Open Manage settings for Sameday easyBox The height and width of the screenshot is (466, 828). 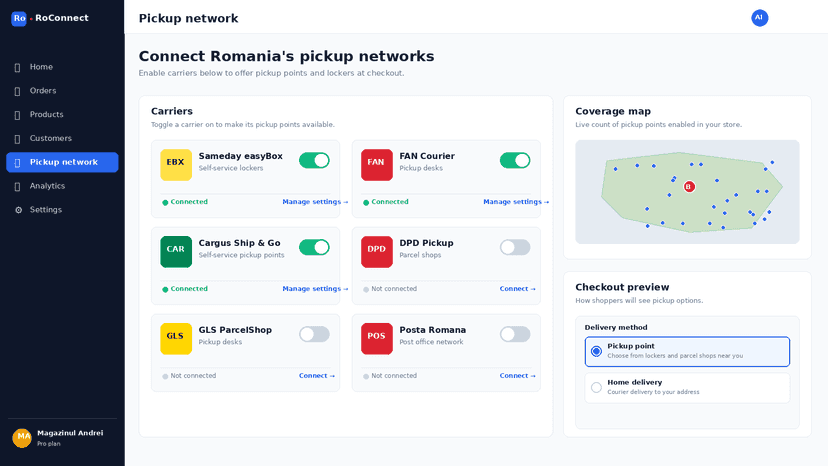click(x=315, y=202)
